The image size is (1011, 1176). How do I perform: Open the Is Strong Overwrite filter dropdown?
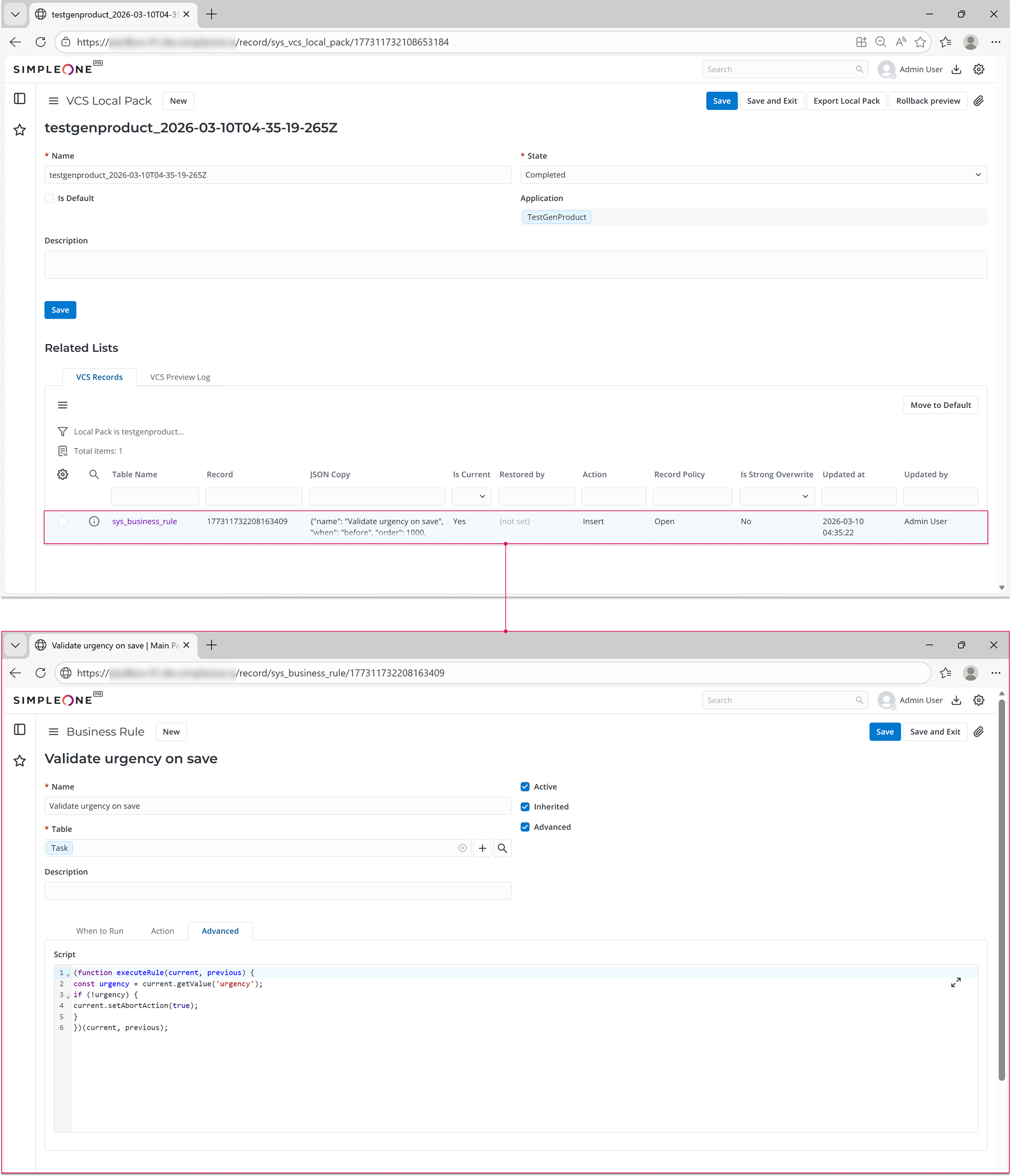point(777,496)
